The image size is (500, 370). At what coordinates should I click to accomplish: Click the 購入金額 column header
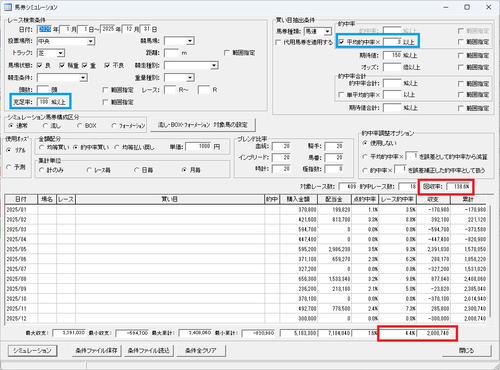click(298, 199)
